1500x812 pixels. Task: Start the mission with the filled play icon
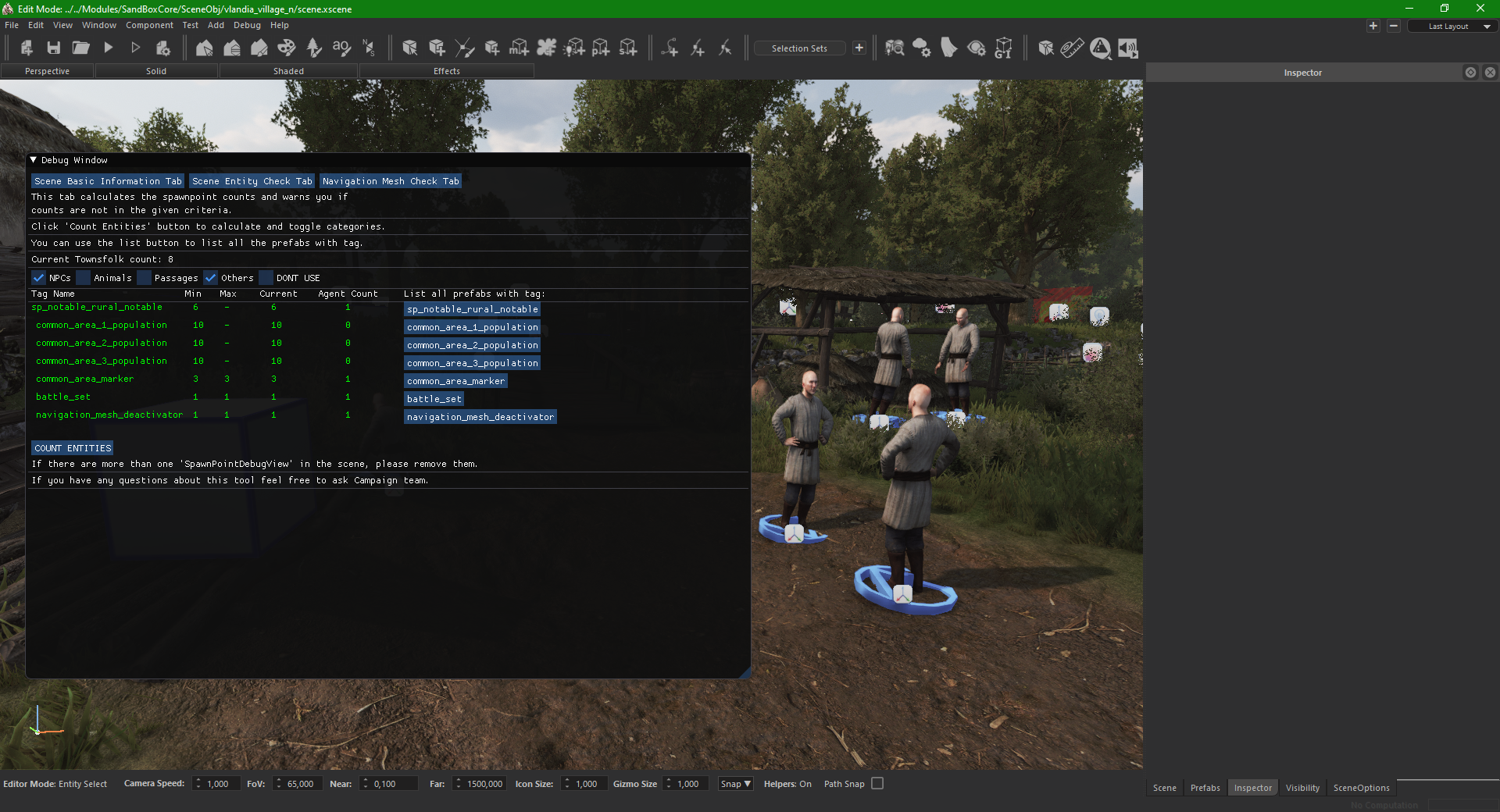pos(108,48)
